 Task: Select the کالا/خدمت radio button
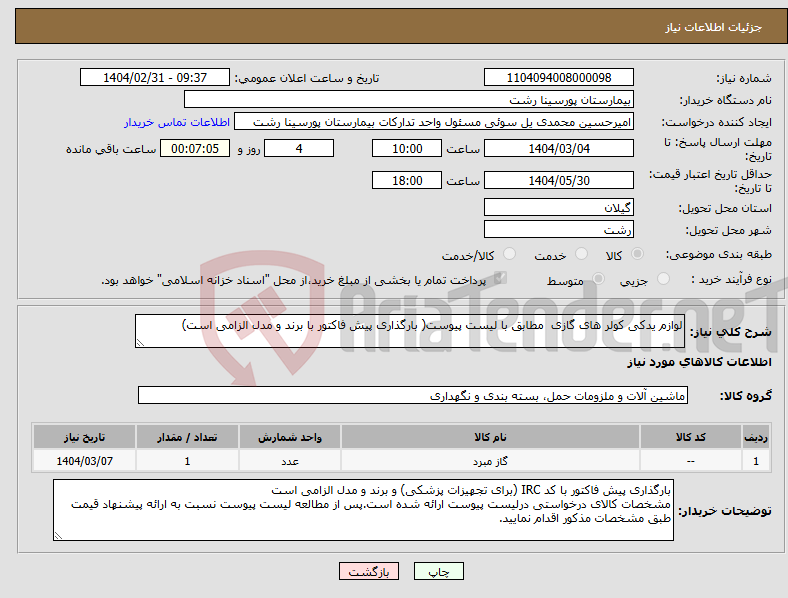point(510,254)
